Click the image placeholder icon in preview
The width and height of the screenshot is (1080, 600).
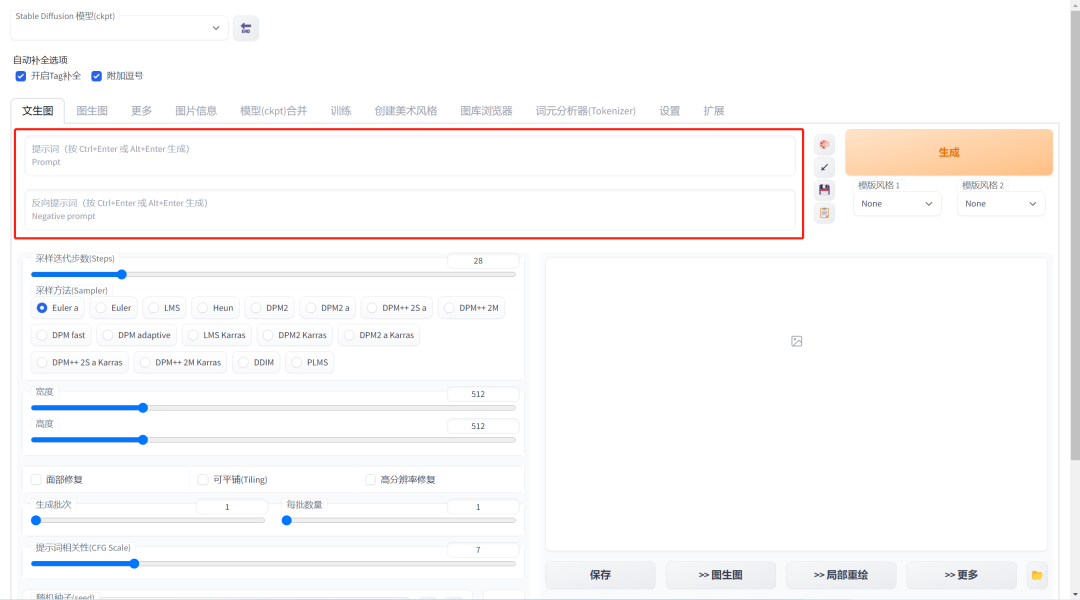tap(797, 341)
